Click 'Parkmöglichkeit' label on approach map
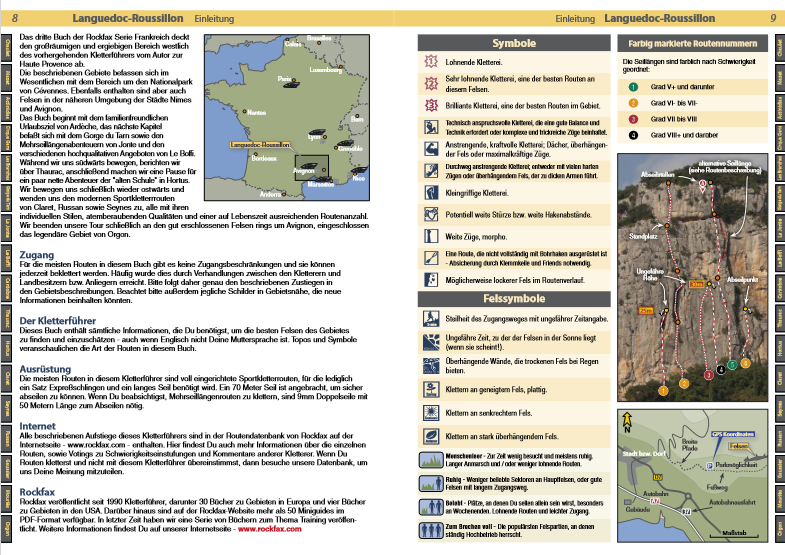 (x=736, y=465)
